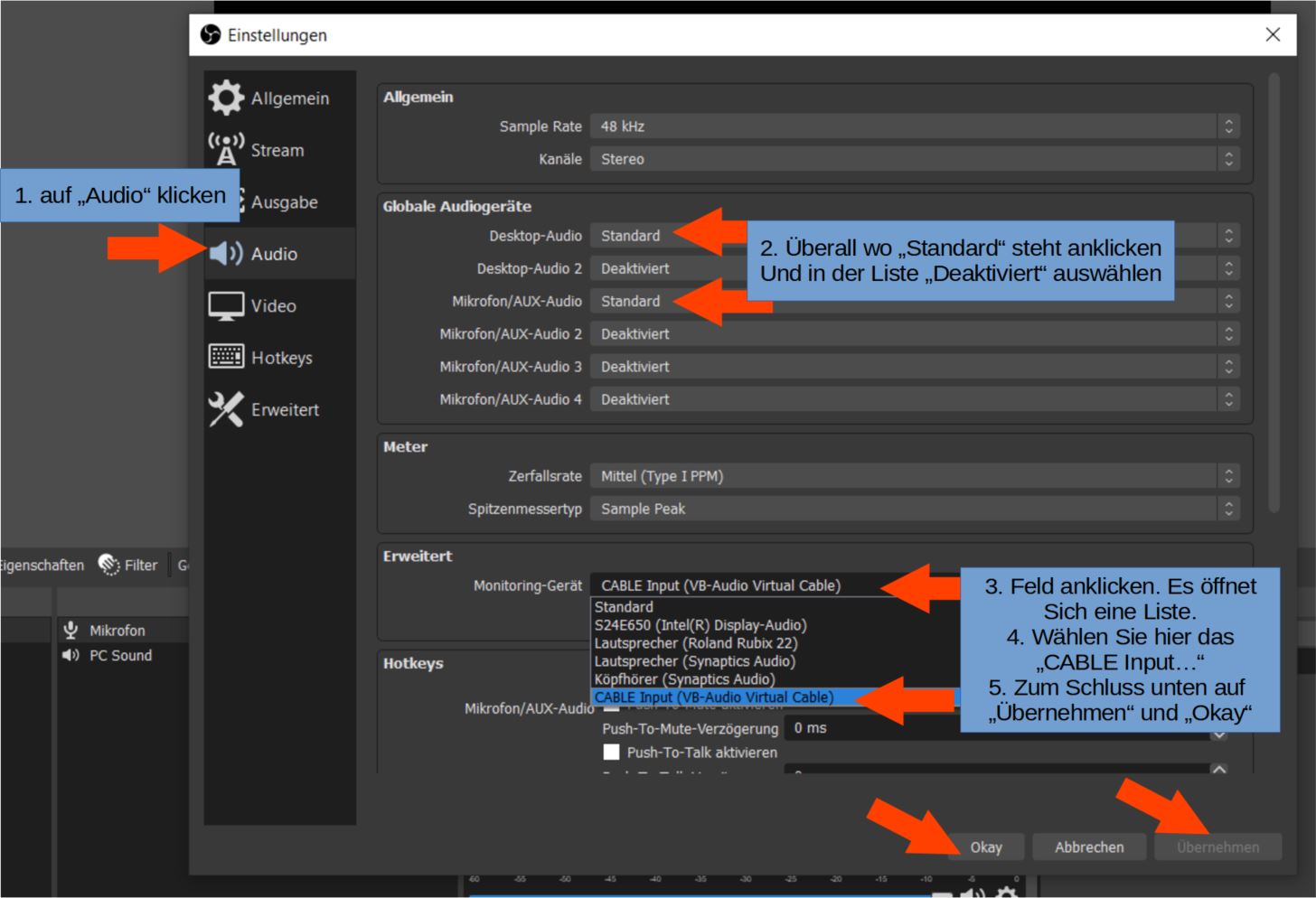Select the Mikrofon source microphone icon

coord(70,630)
